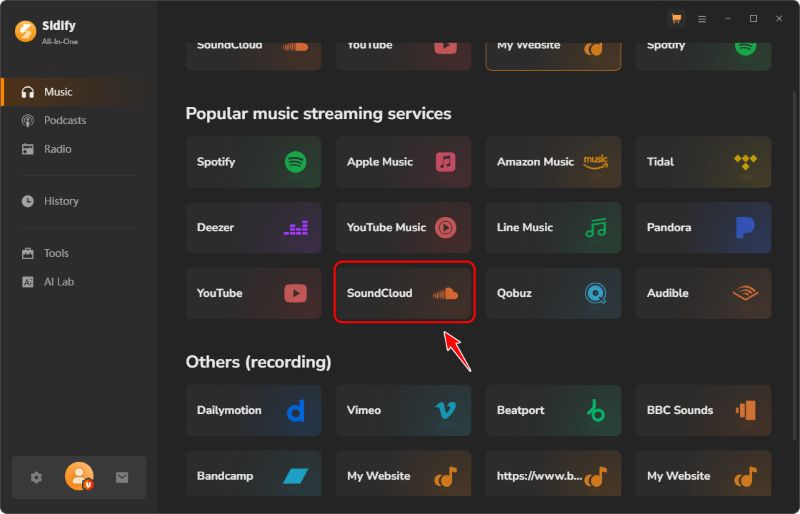Click the Music headphones icon
Screen dimensions: 800x514
(x=28, y=92)
